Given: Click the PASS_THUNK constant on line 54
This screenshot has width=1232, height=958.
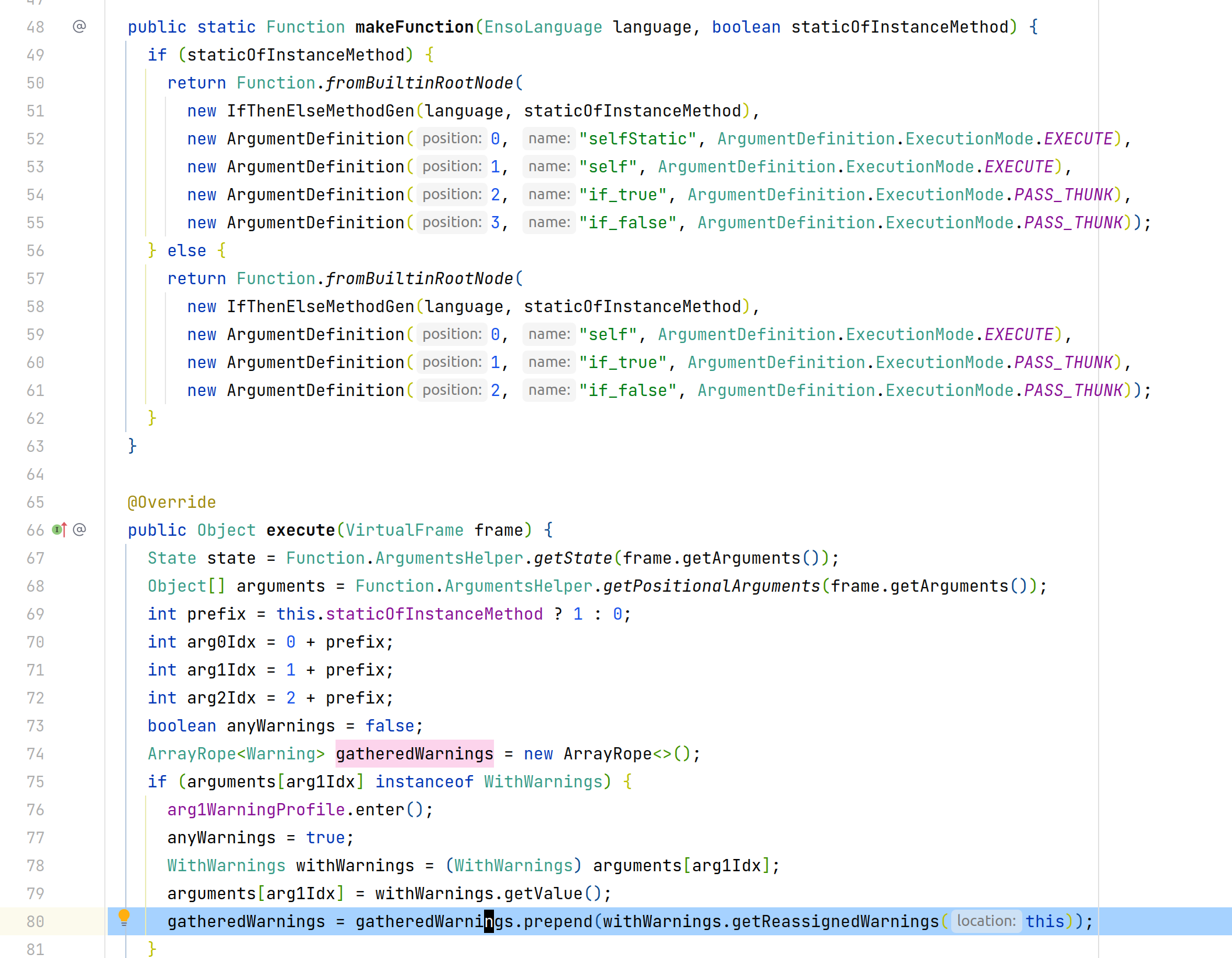Looking at the screenshot, I should point(1064,195).
